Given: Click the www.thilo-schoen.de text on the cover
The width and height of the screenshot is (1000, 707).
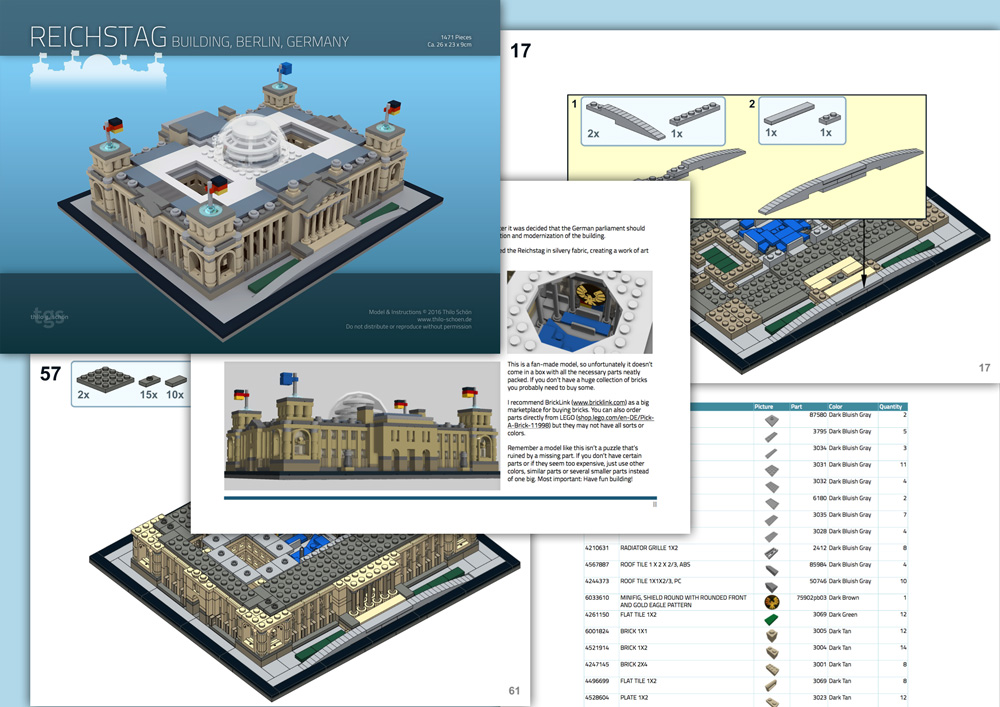Looking at the screenshot, I should tap(444, 319).
